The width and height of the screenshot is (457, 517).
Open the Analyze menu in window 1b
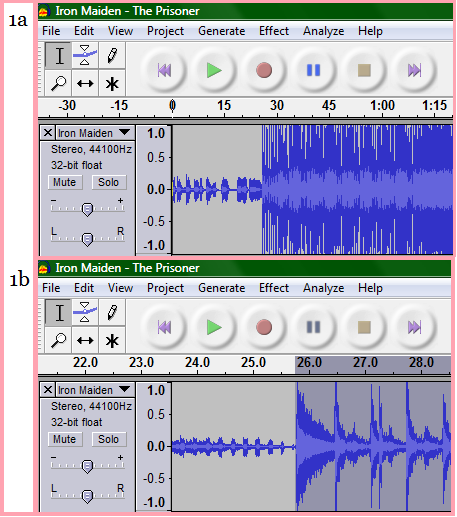323,288
